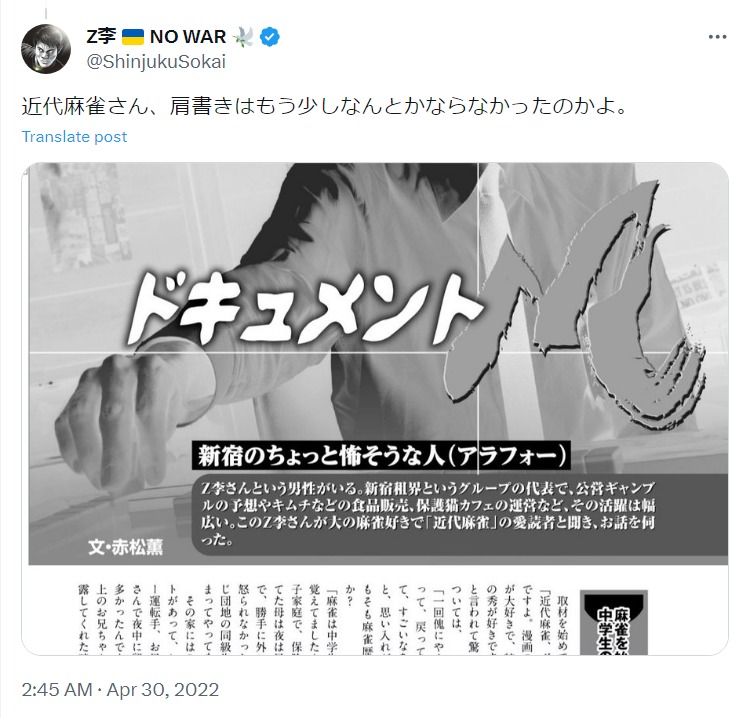The width and height of the screenshot is (736, 718).
Task: Click the large stylized M logo in the image
Action: coord(575,305)
